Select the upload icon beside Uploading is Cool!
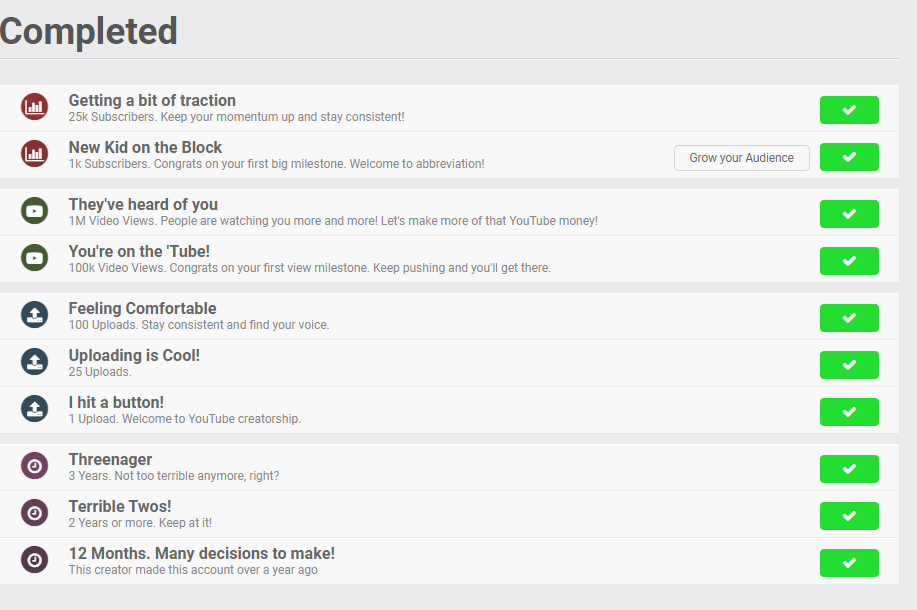Screen dimensions: 917x610 (35, 362)
